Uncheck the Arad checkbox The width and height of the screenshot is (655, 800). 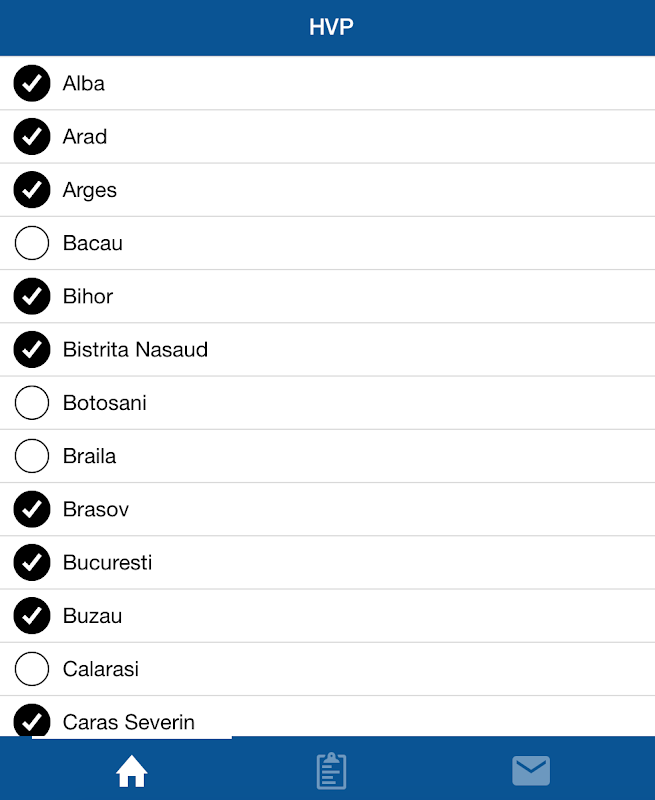click(x=32, y=137)
